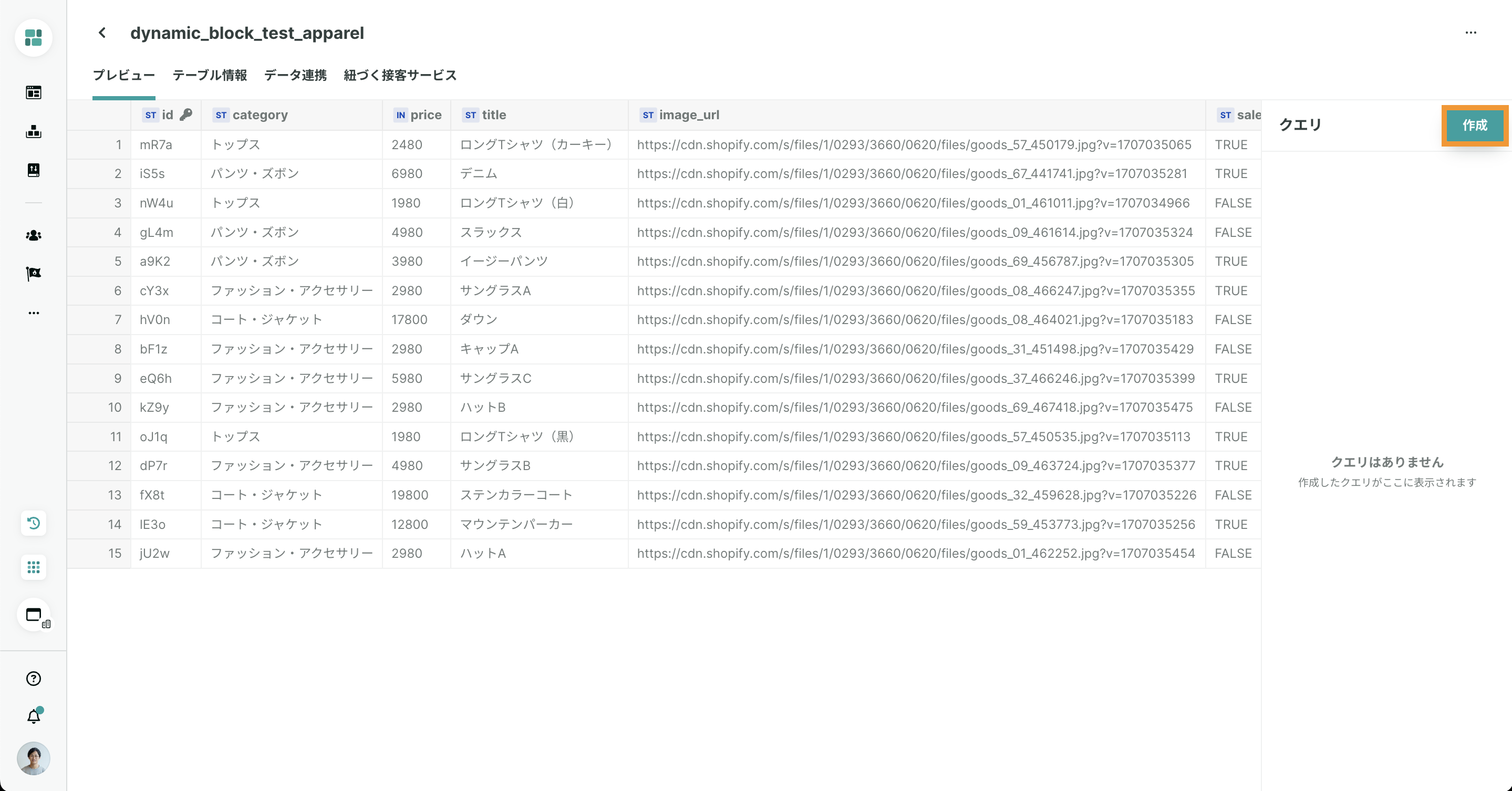This screenshot has height=791, width=1512.
Task: Click the 作成 button to create query
Action: point(1474,125)
